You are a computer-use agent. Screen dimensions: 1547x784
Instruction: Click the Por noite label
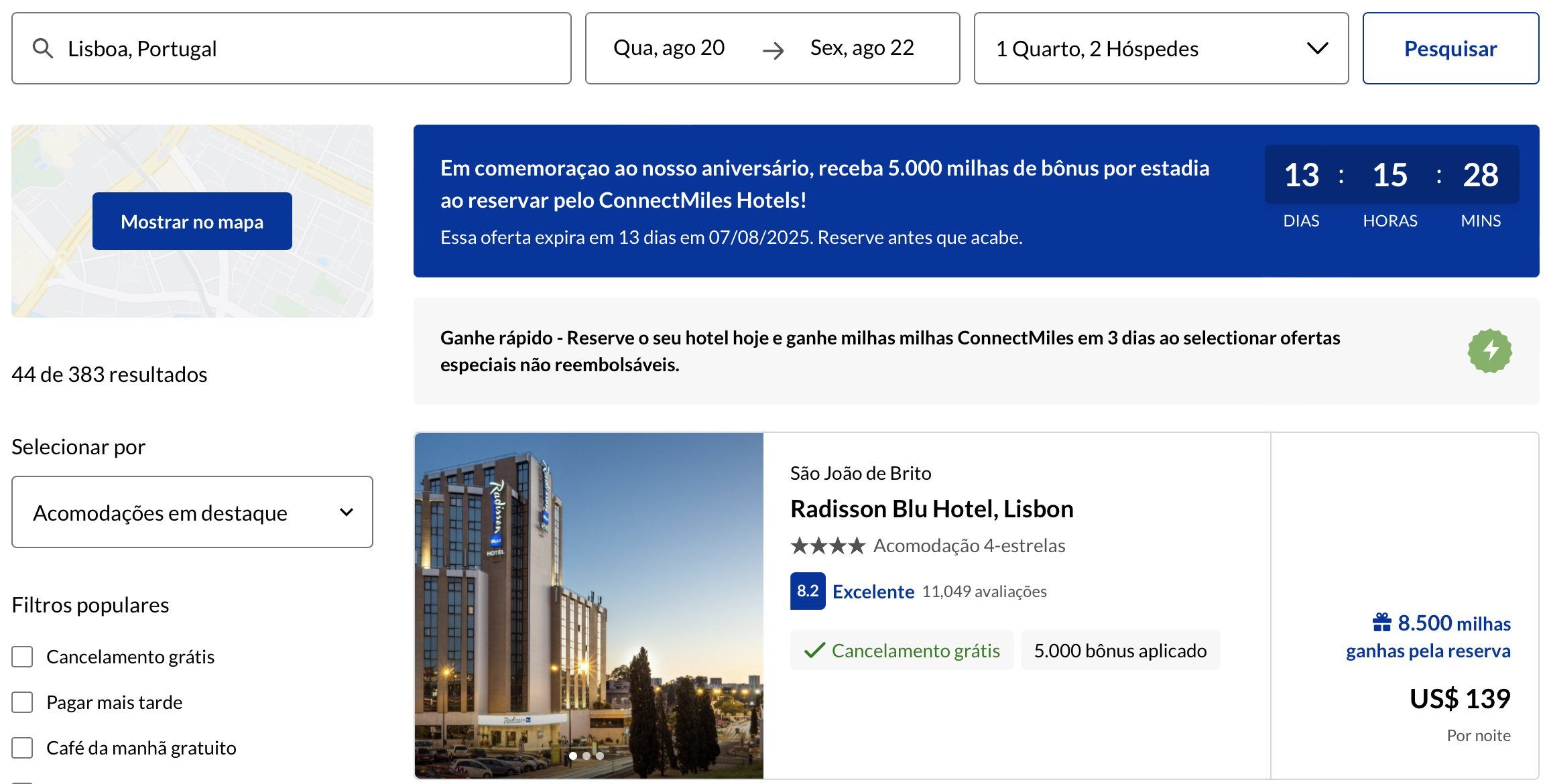pos(1479,736)
